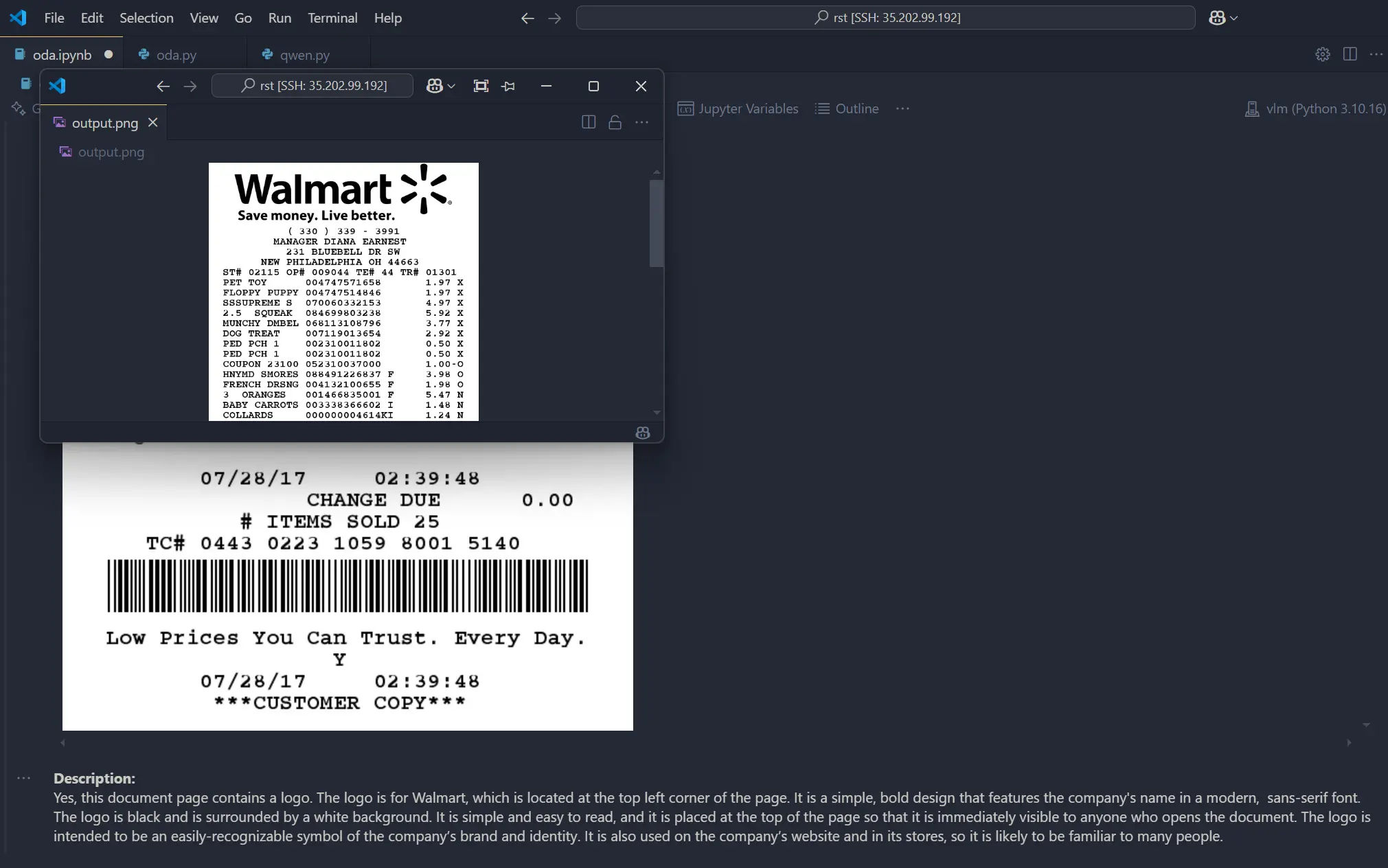Viewport: 1388px width, 868px height.
Task: Open the Copilot menu in main title bar
Action: (x=1223, y=18)
